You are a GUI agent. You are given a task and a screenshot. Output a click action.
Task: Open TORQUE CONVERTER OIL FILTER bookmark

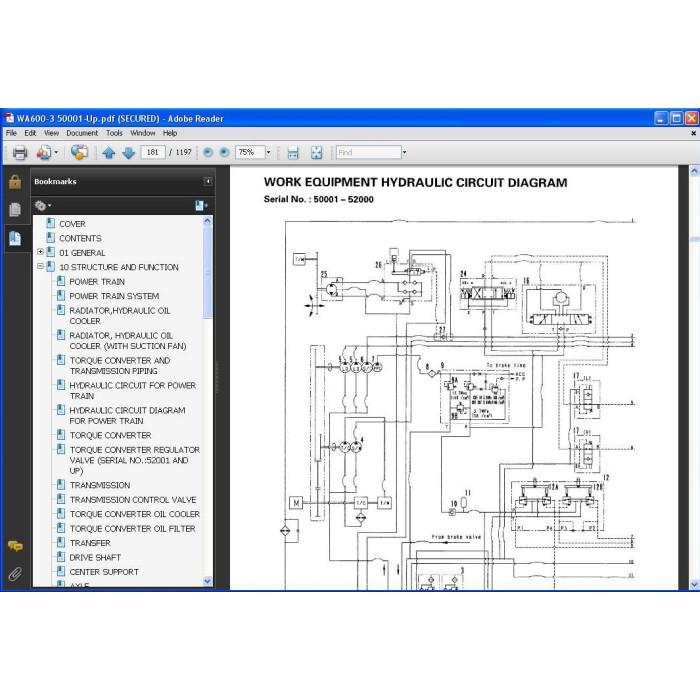(133, 529)
